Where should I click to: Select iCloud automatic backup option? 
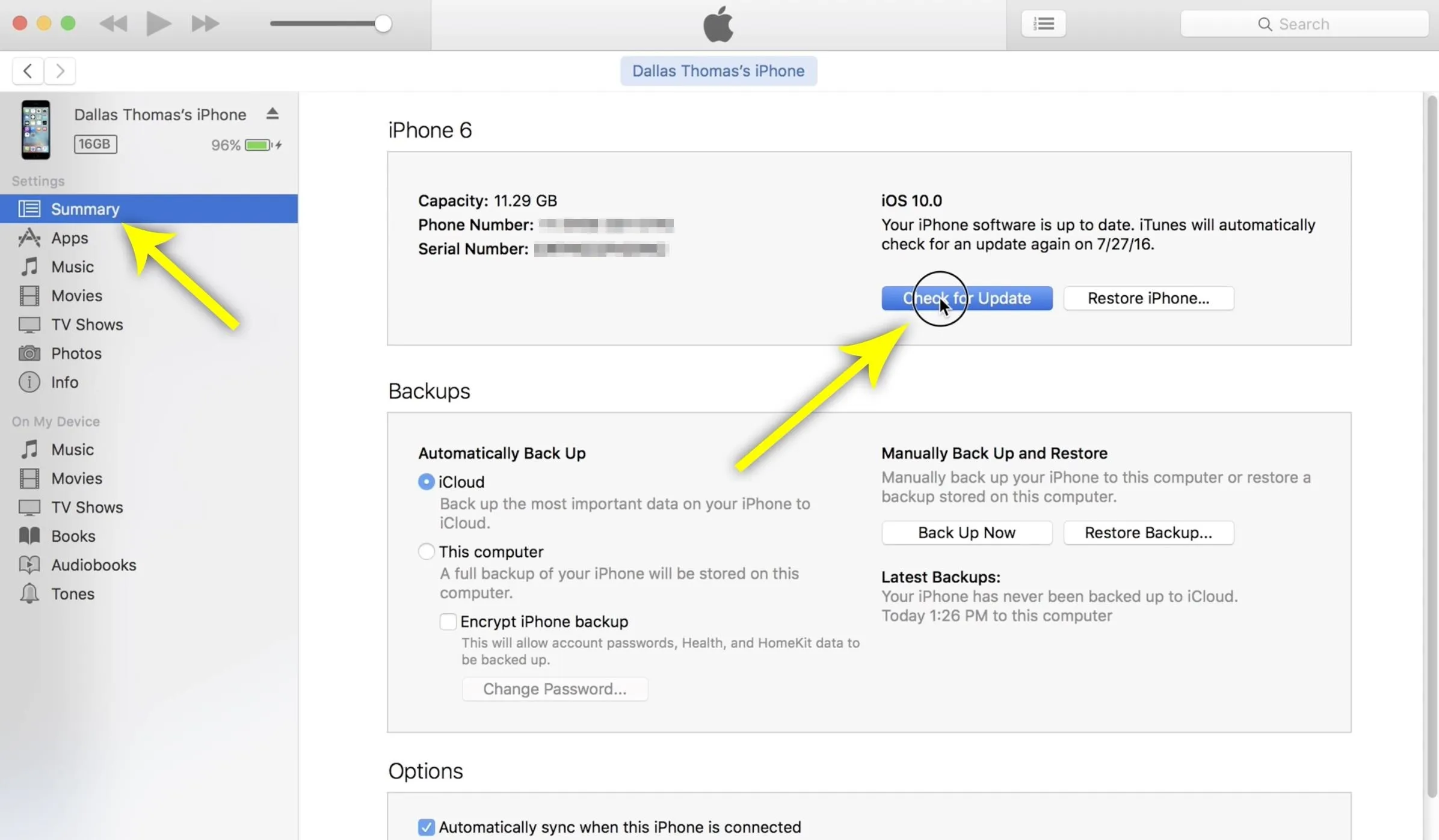tap(426, 482)
